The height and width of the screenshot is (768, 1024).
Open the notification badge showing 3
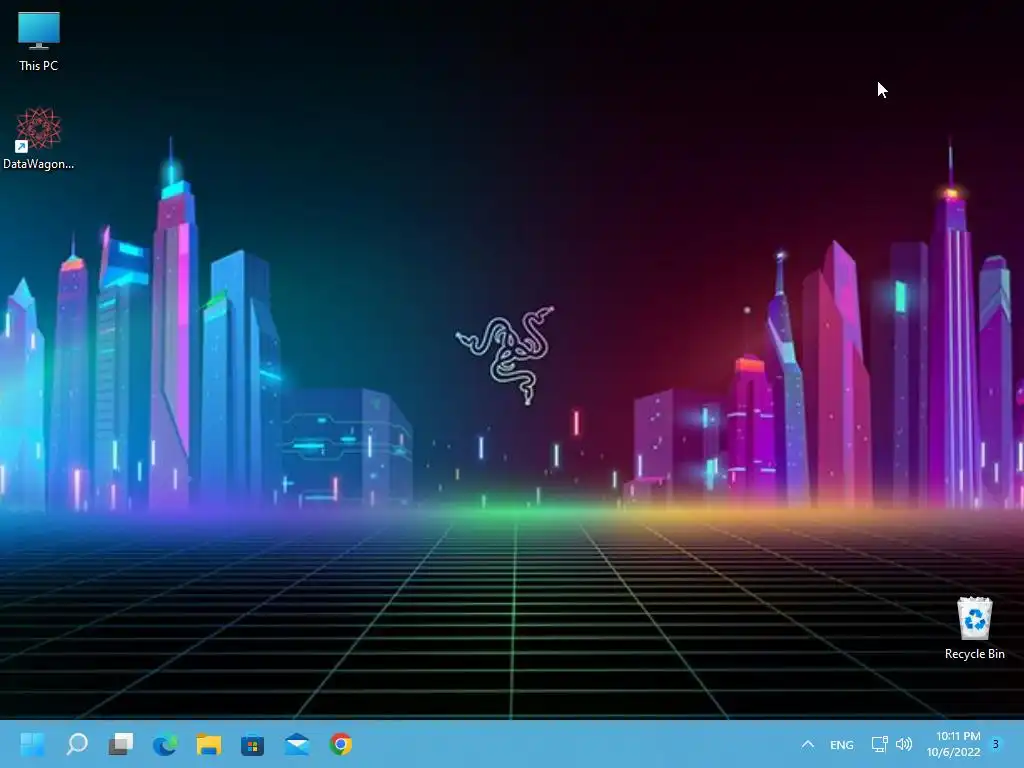996,744
